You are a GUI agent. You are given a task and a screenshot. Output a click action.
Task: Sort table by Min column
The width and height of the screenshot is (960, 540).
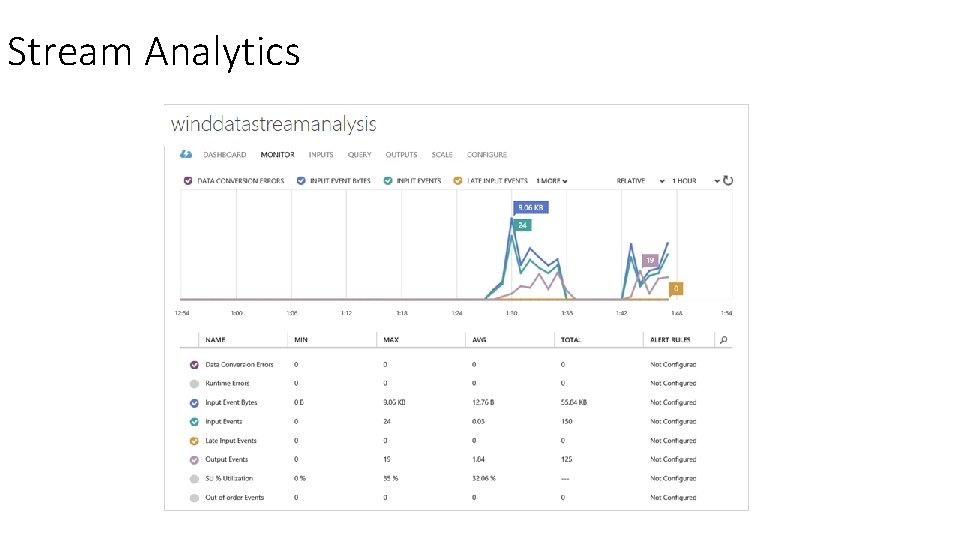301,340
